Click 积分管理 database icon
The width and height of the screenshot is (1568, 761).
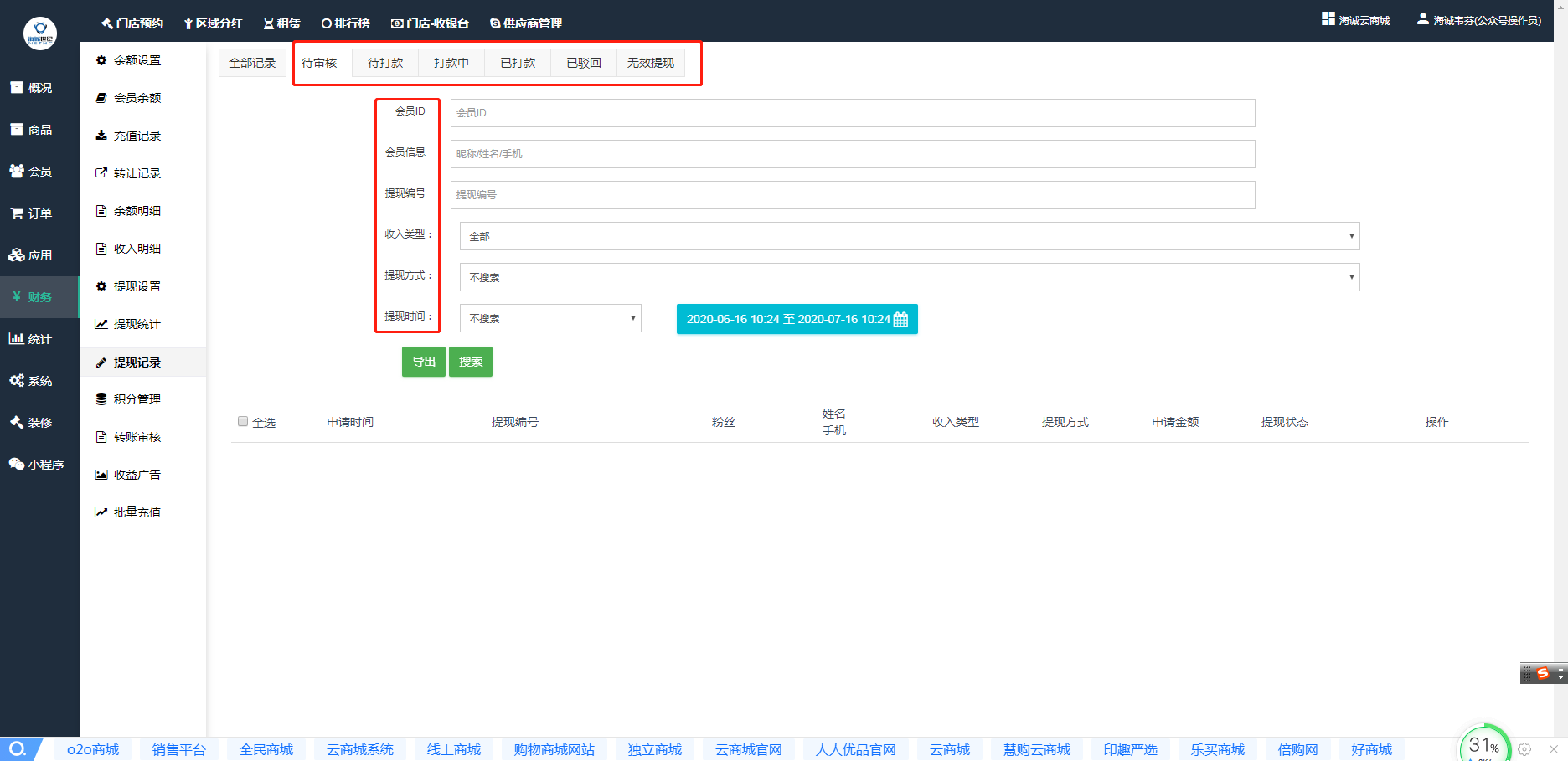pos(101,399)
